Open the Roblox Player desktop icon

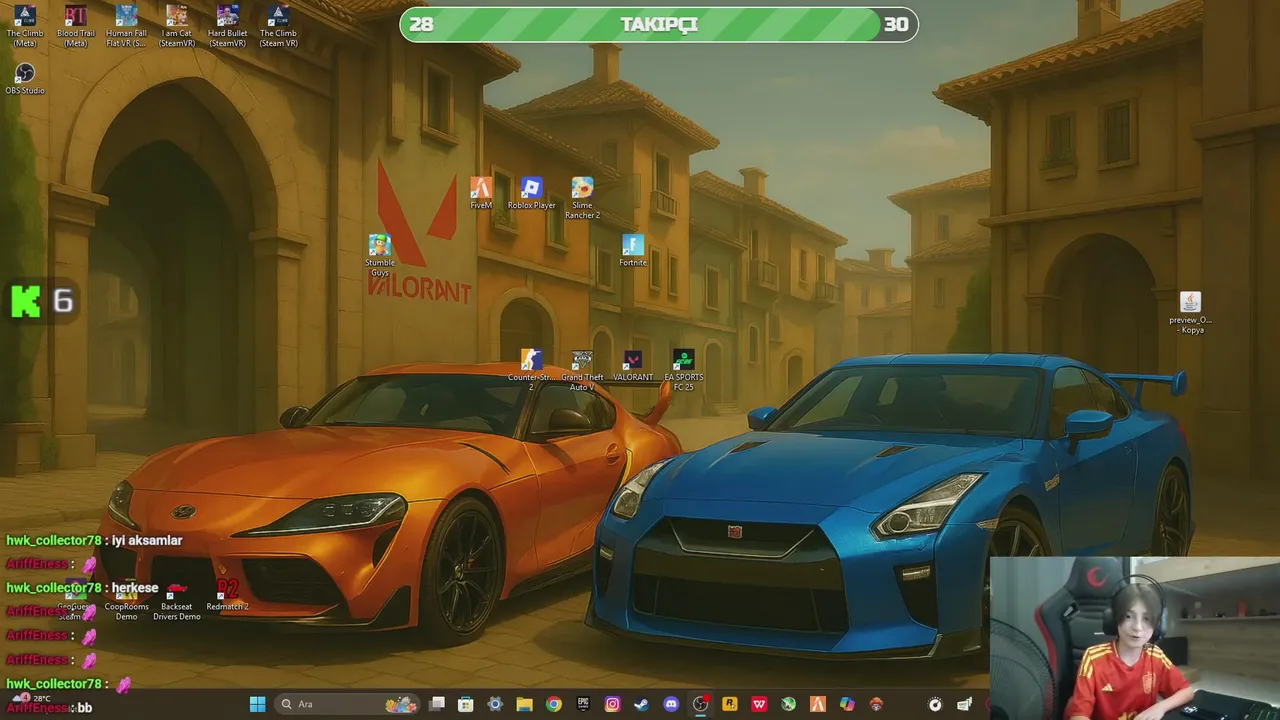pyautogui.click(x=531, y=193)
